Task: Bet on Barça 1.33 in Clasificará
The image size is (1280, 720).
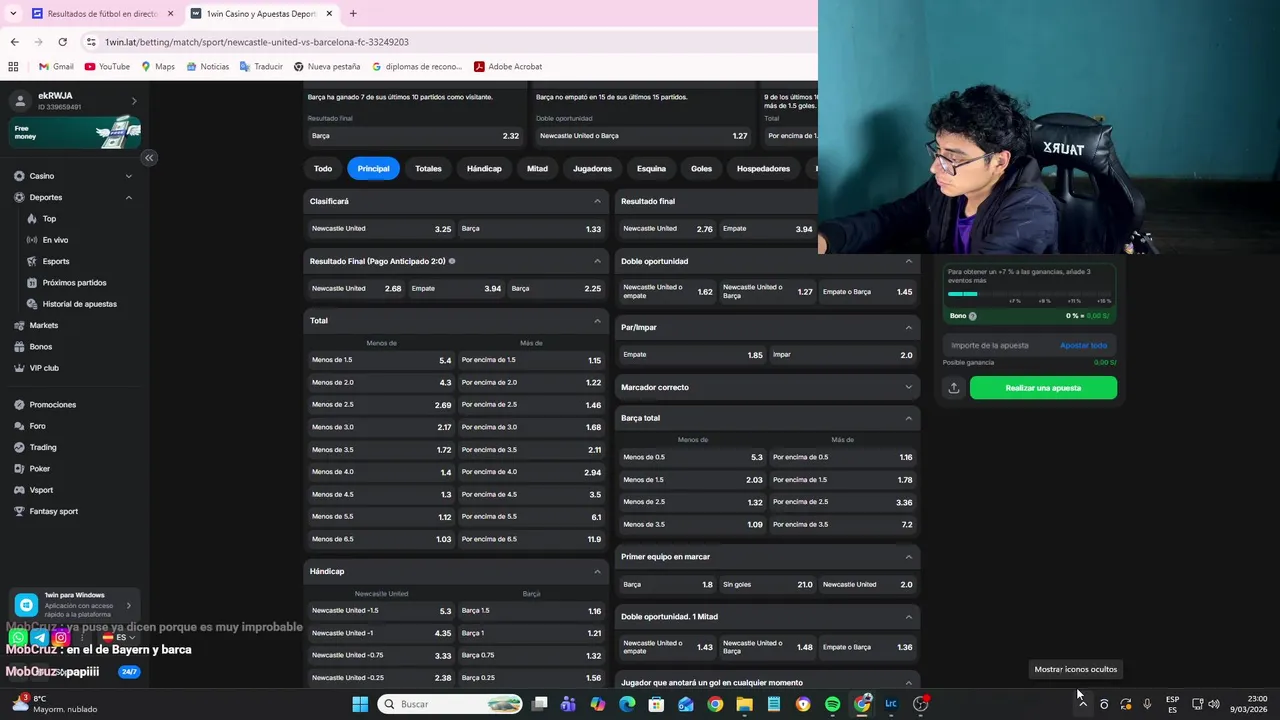Action: point(531,229)
